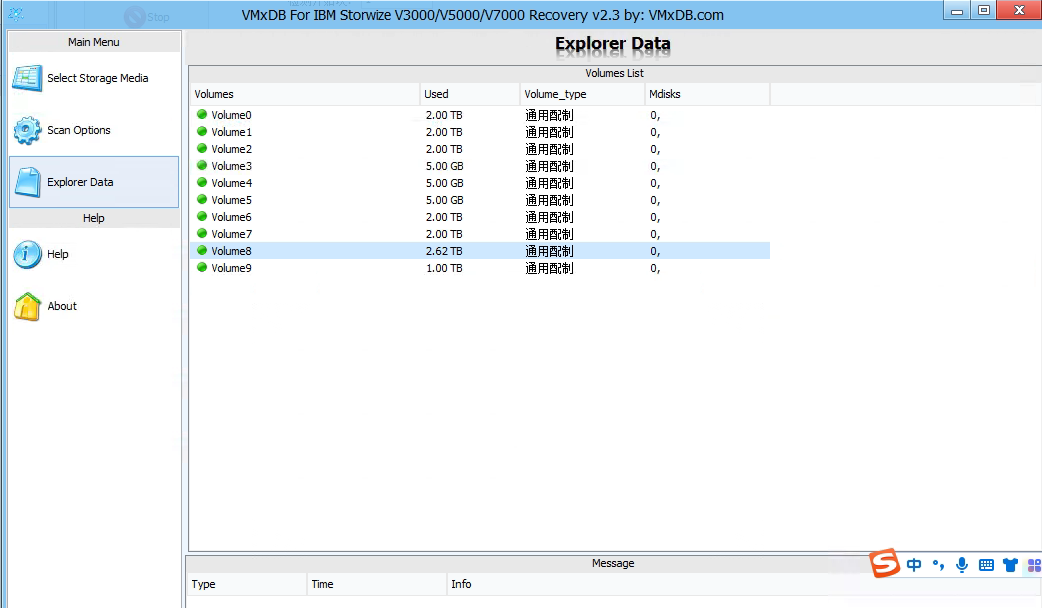1042x608 pixels.
Task: Open the Select Storage Media menu item
Action: 94,78
